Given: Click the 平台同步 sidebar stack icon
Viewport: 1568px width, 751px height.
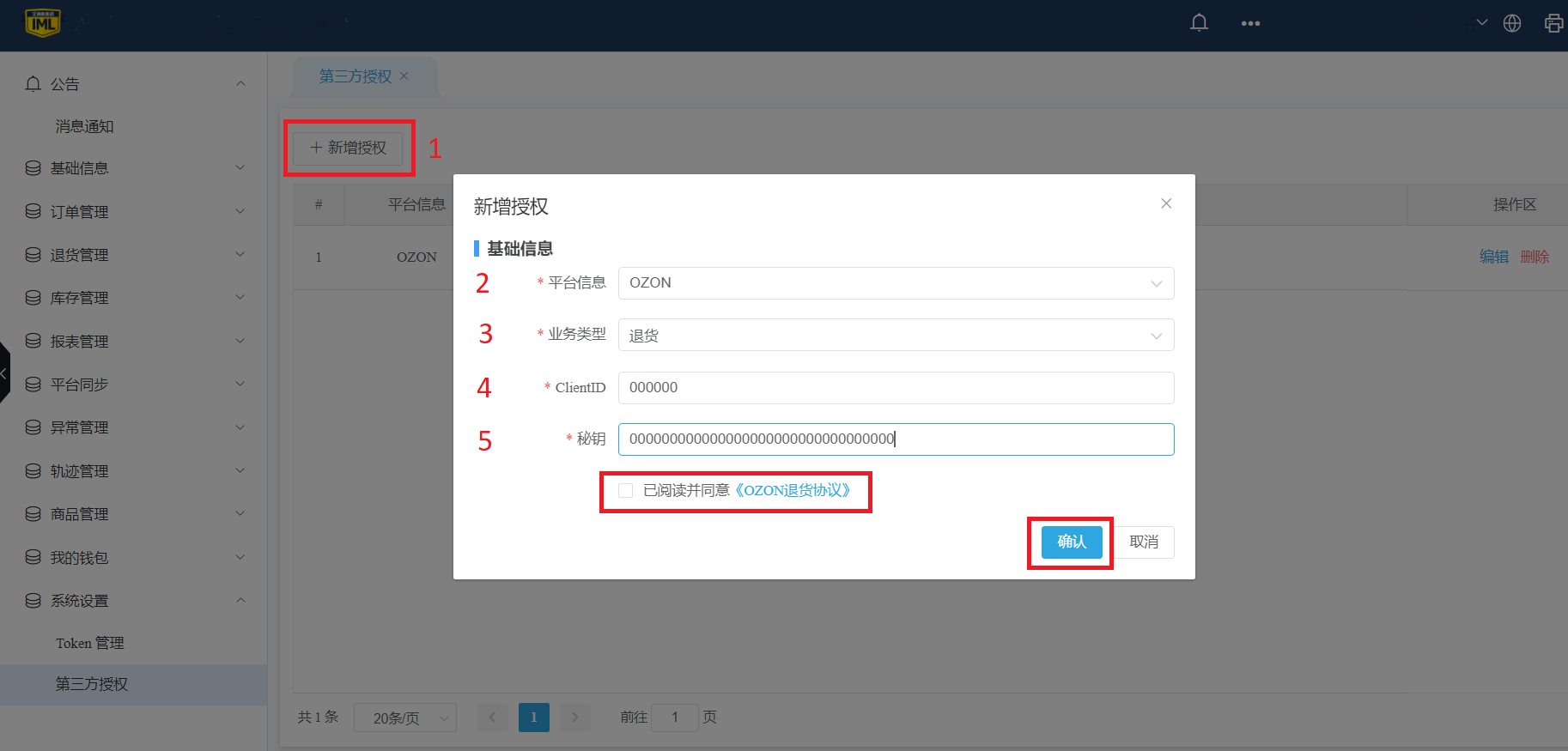Looking at the screenshot, I should (x=33, y=385).
